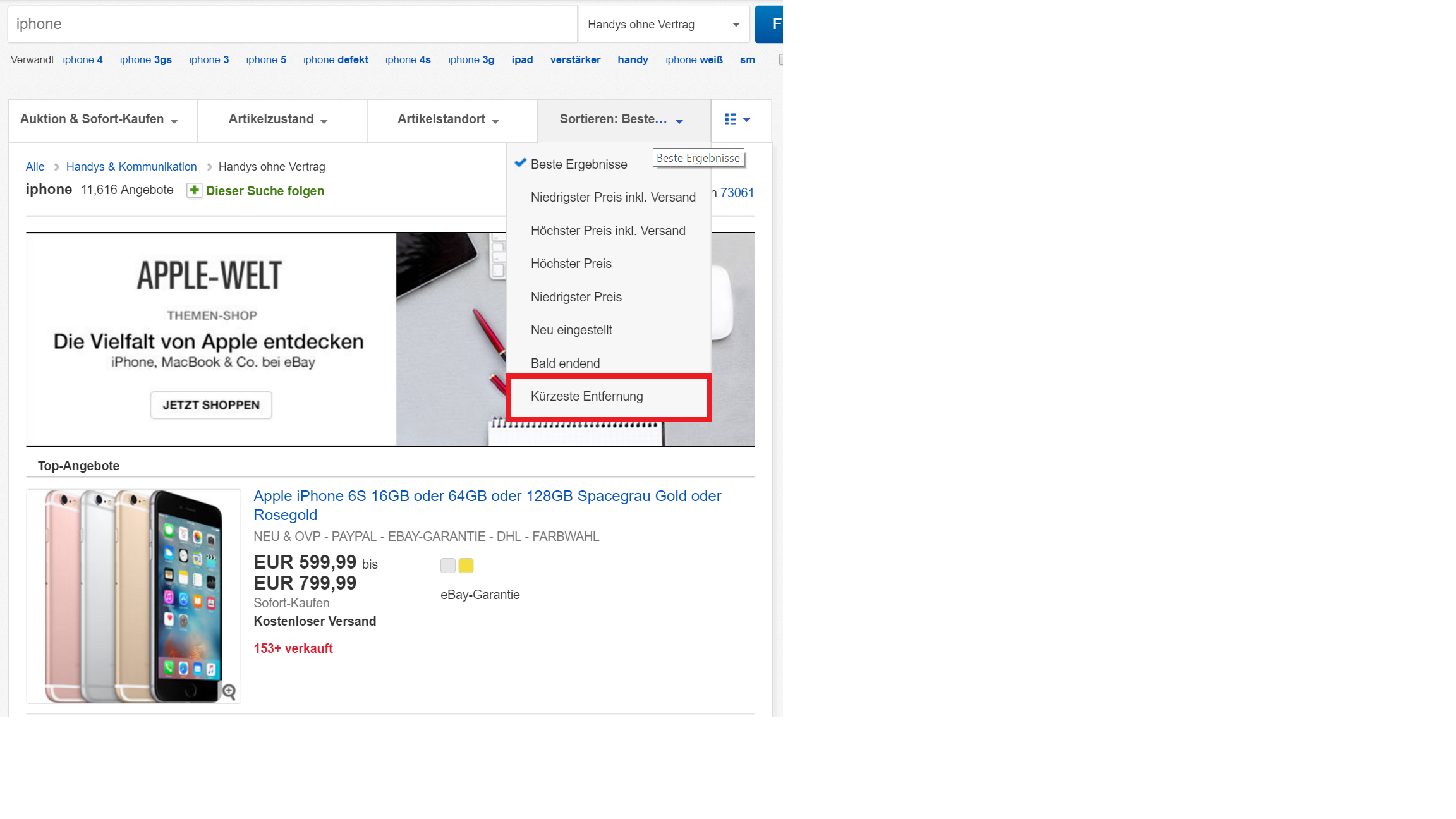Open the Handys ohne Vertrag category dropdown
The height and width of the screenshot is (819, 1456).
[664, 25]
